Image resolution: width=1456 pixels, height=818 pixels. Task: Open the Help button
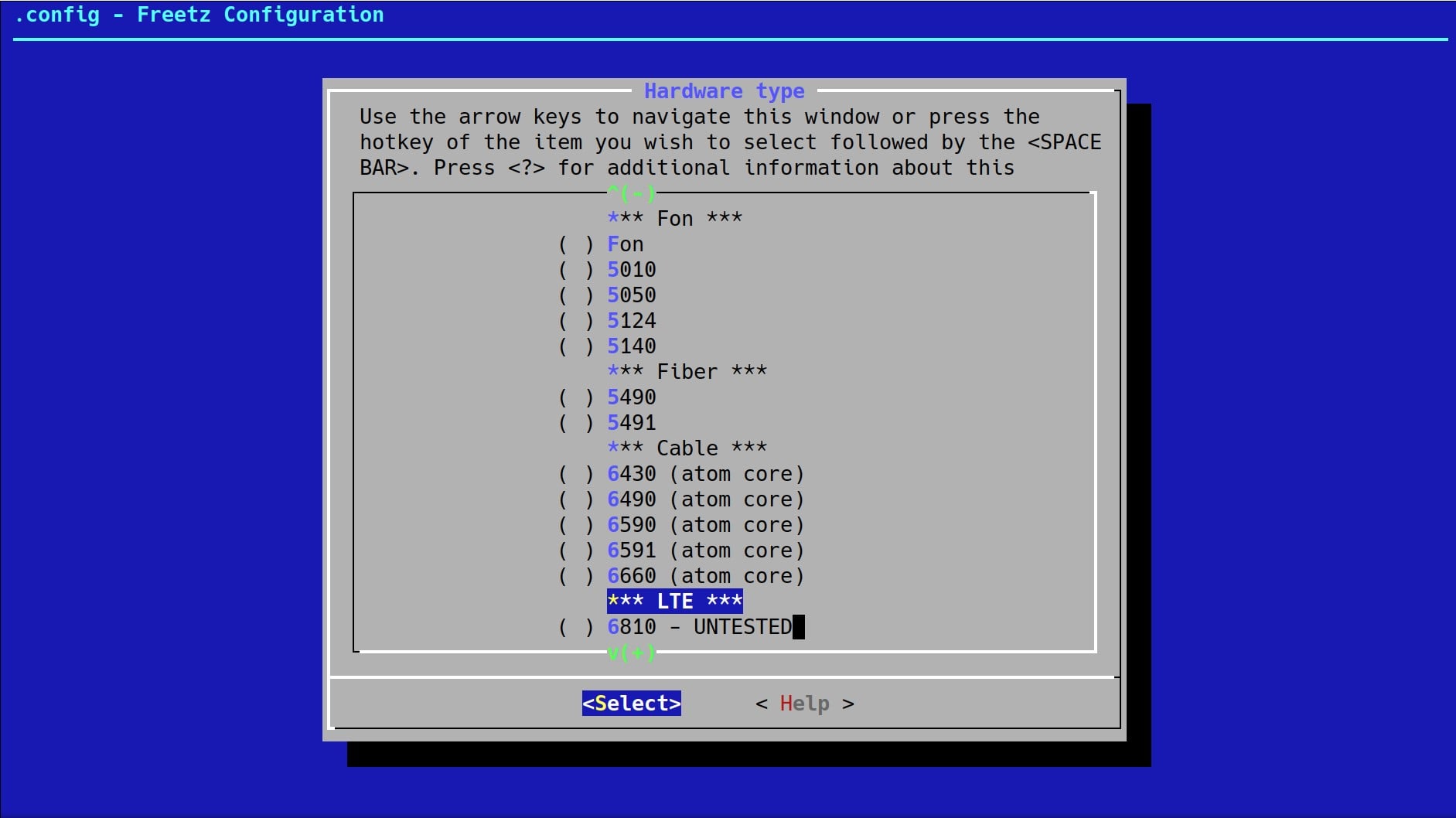click(x=804, y=704)
